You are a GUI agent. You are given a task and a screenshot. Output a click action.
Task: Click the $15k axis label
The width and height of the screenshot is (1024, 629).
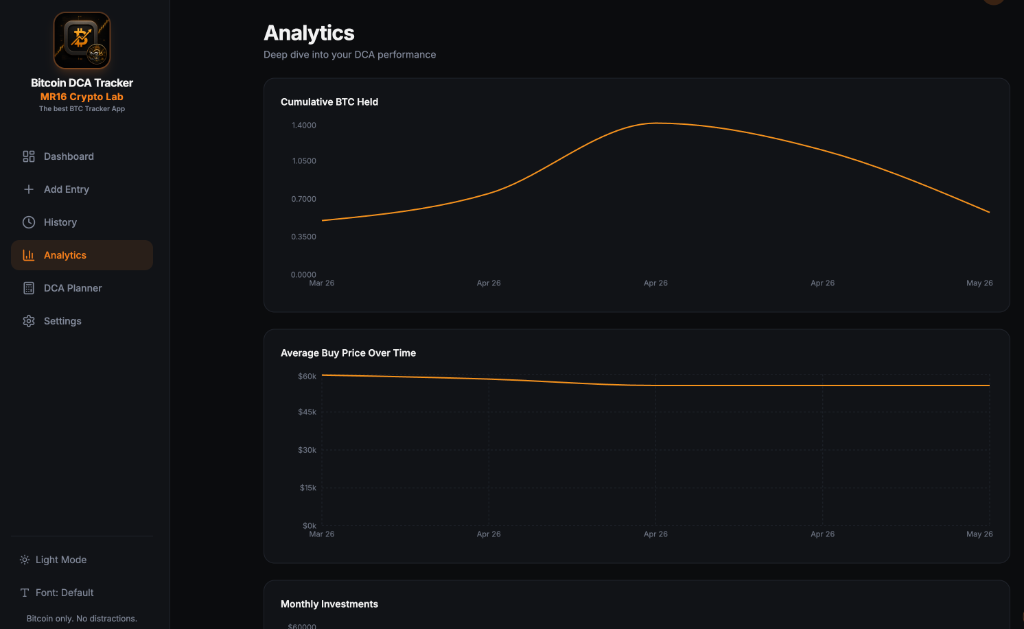point(308,488)
